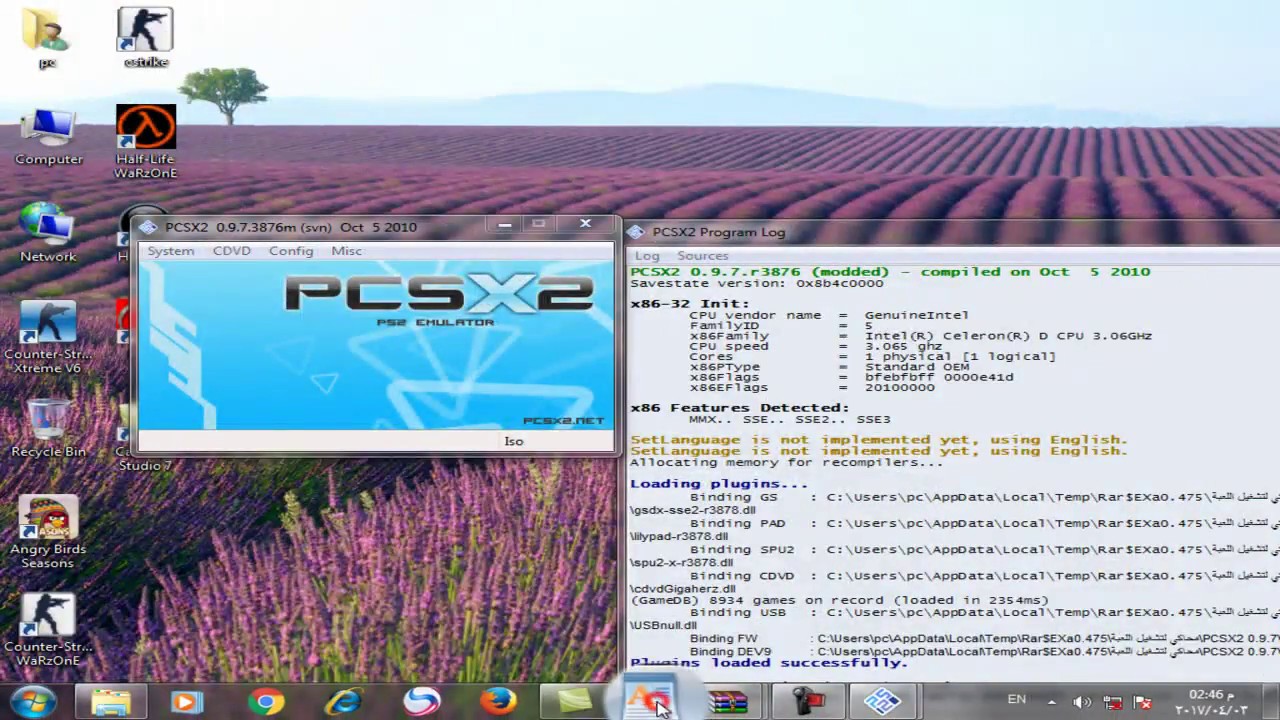Select the Network desktop icon
This screenshot has height=720, width=1280.
[x=48, y=232]
